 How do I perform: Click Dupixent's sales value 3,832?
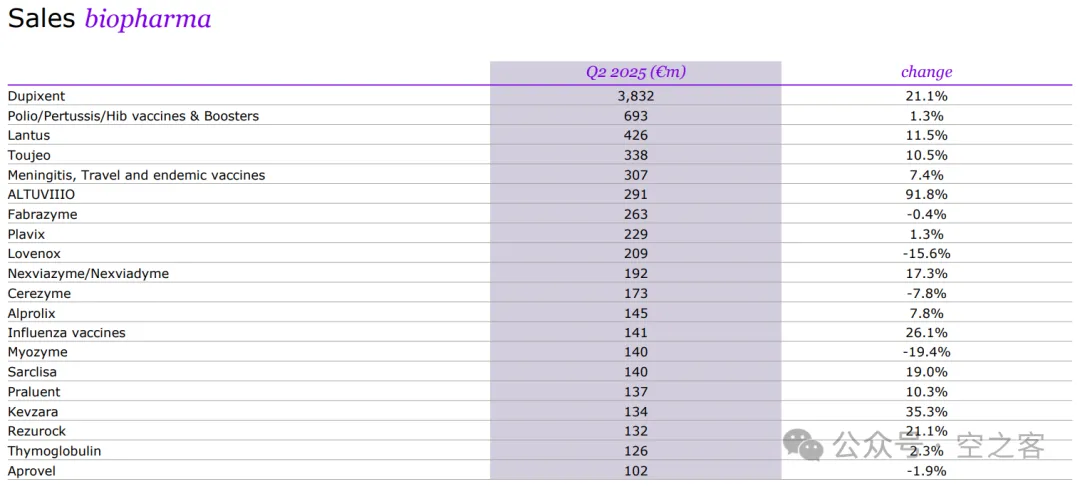[635, 96]
